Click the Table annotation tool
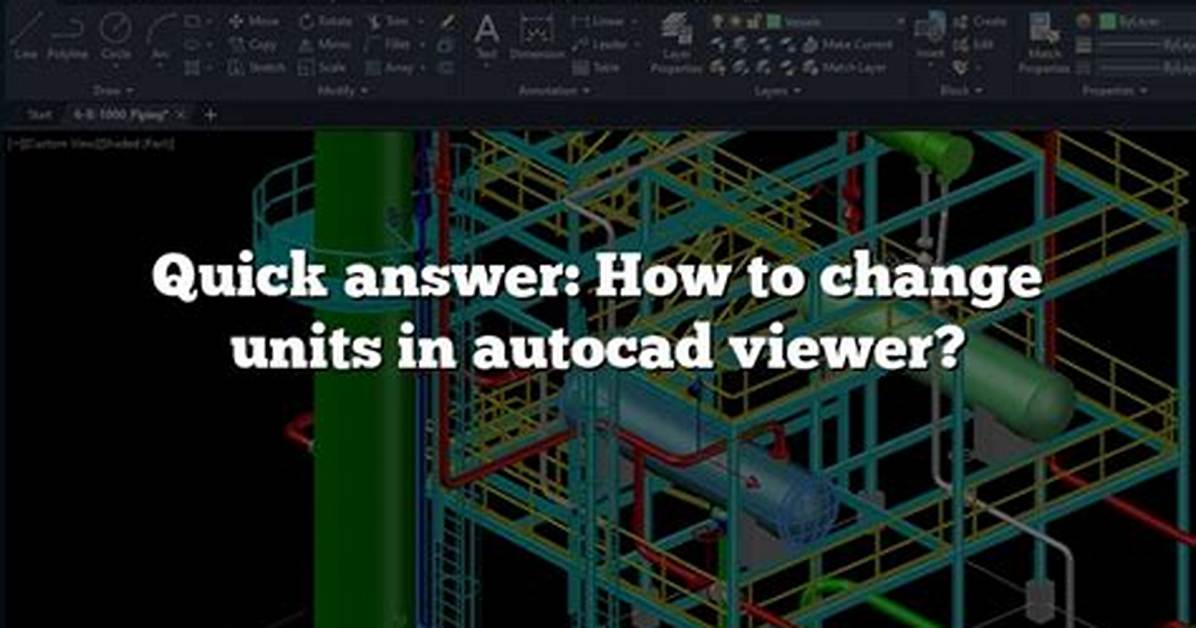The image size is (1196, 628). [597, 68]
